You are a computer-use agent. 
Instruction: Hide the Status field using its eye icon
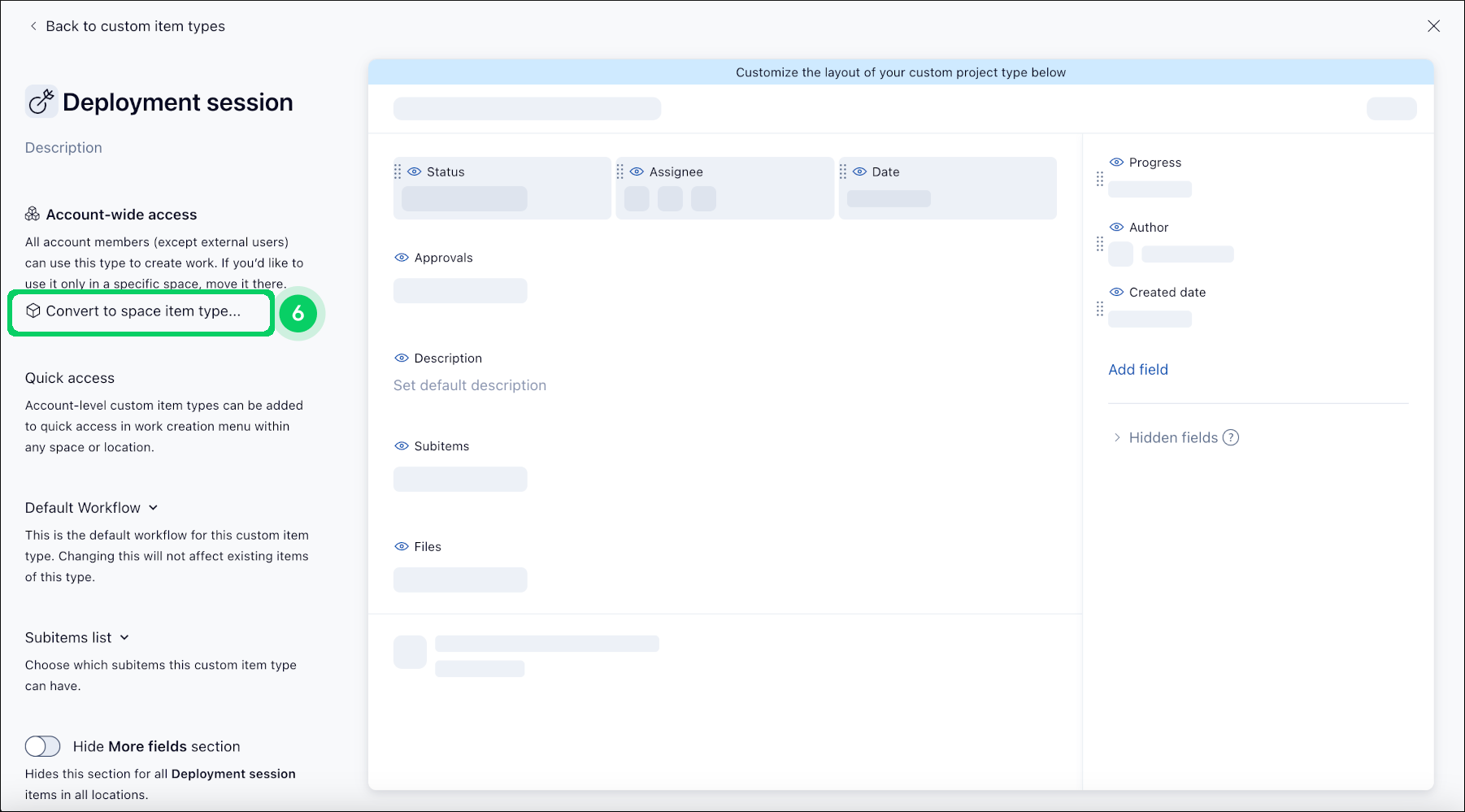[415, 172]
